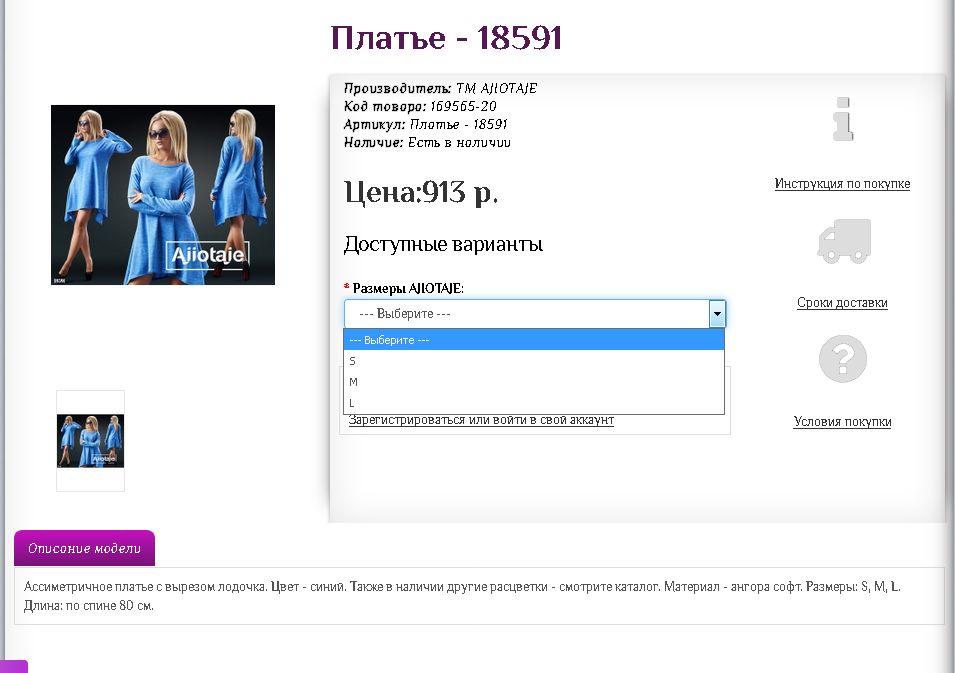Click the Код товара: 169565-20 line
Viewport: 955px width, 673px height.
click(420, 107)
